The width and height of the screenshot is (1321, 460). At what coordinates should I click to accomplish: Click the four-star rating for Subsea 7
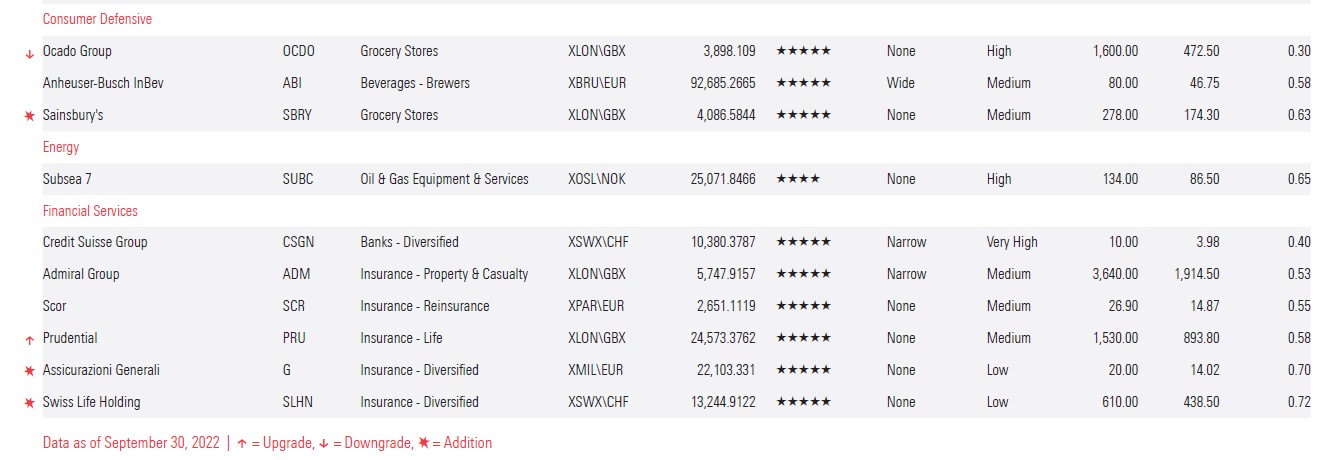pos(798,179)
